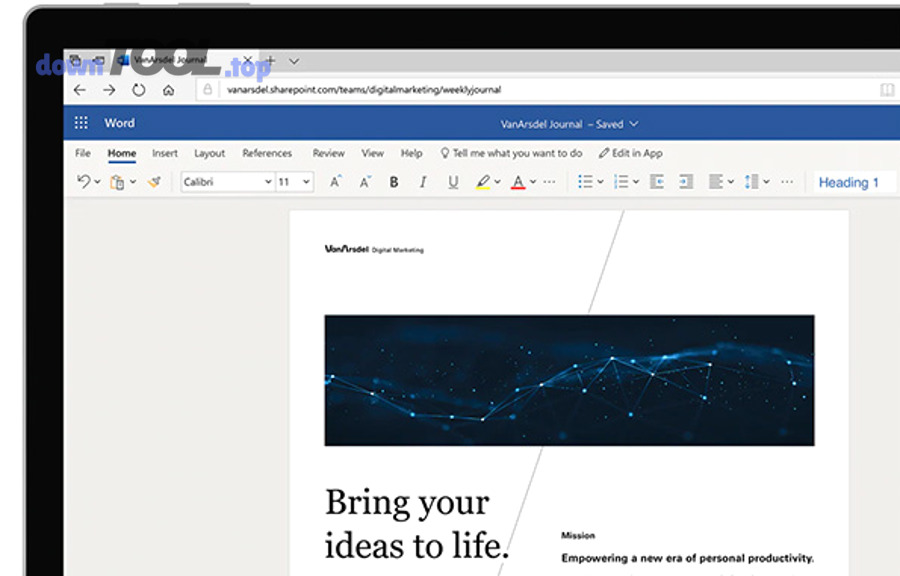Apply the Heading 1 style
Image resolution: width=900 pixels, height=576 pixels.
tap(851, 181)
